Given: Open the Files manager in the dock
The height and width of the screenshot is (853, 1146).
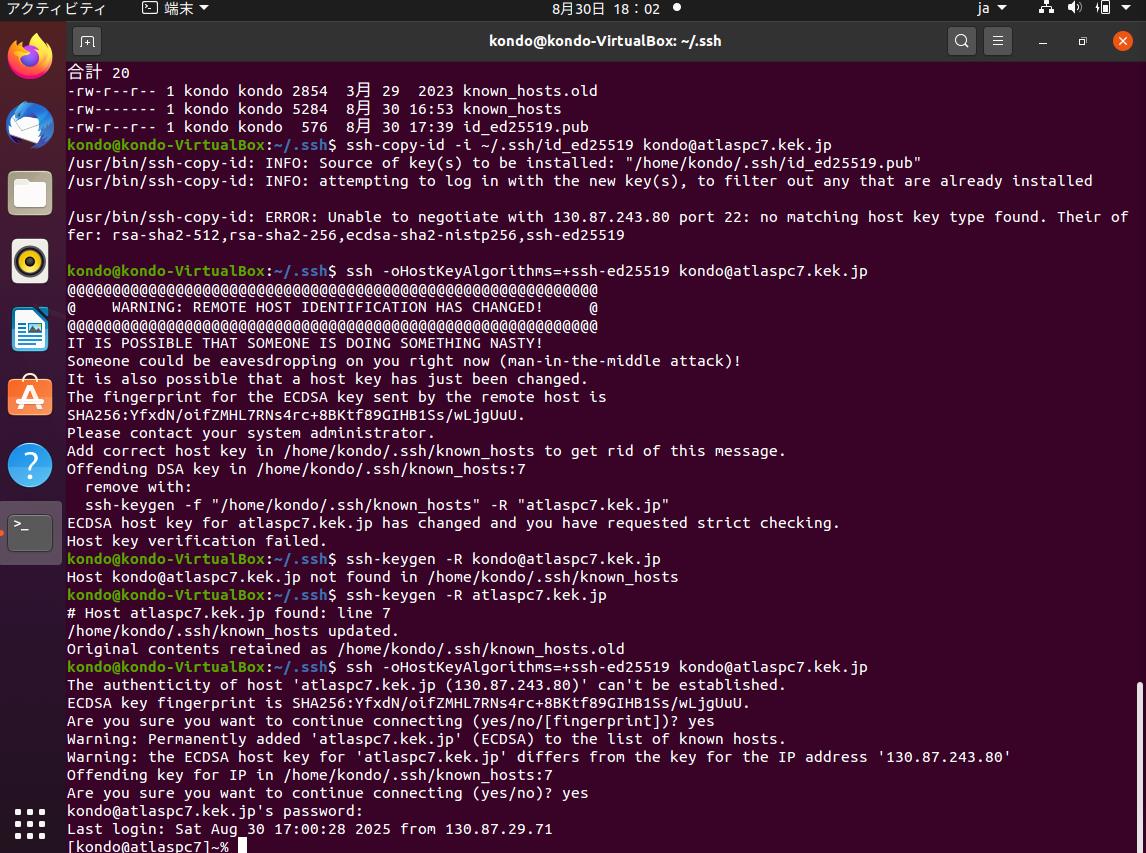Looking at the screenshot, I should pyautogui.click(x=30, y=193).
